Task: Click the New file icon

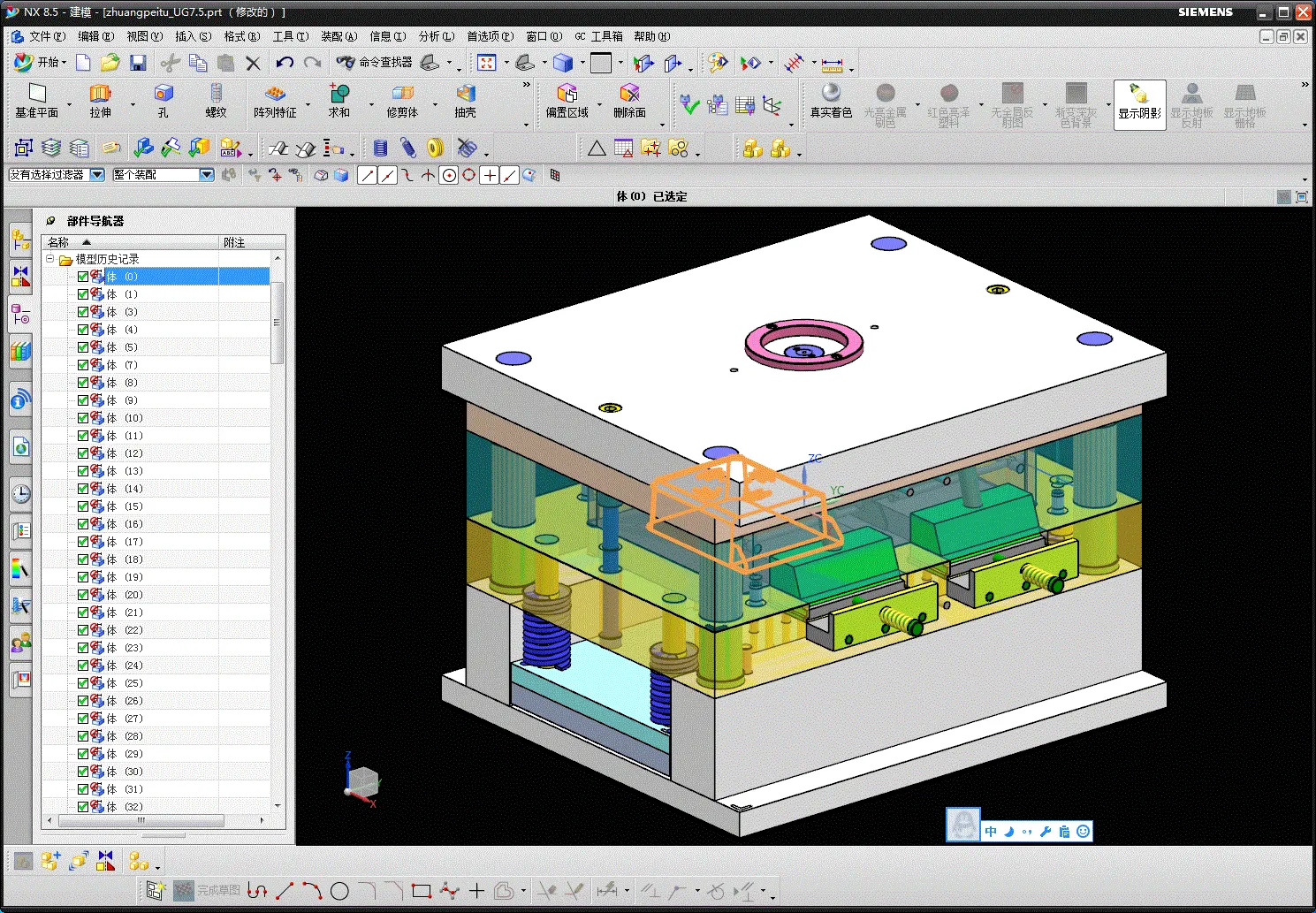Action: 83,62
